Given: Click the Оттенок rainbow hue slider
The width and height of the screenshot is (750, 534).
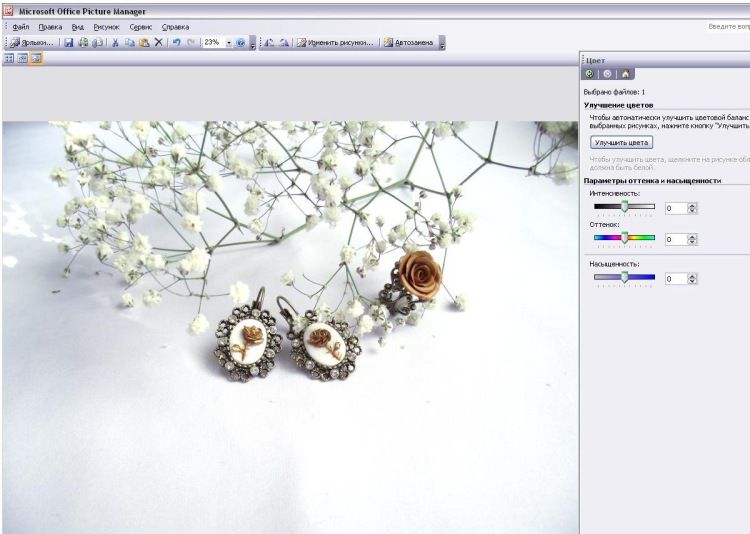Looking at the screenshot, I should pyautogui.click(x=624, y=238).
